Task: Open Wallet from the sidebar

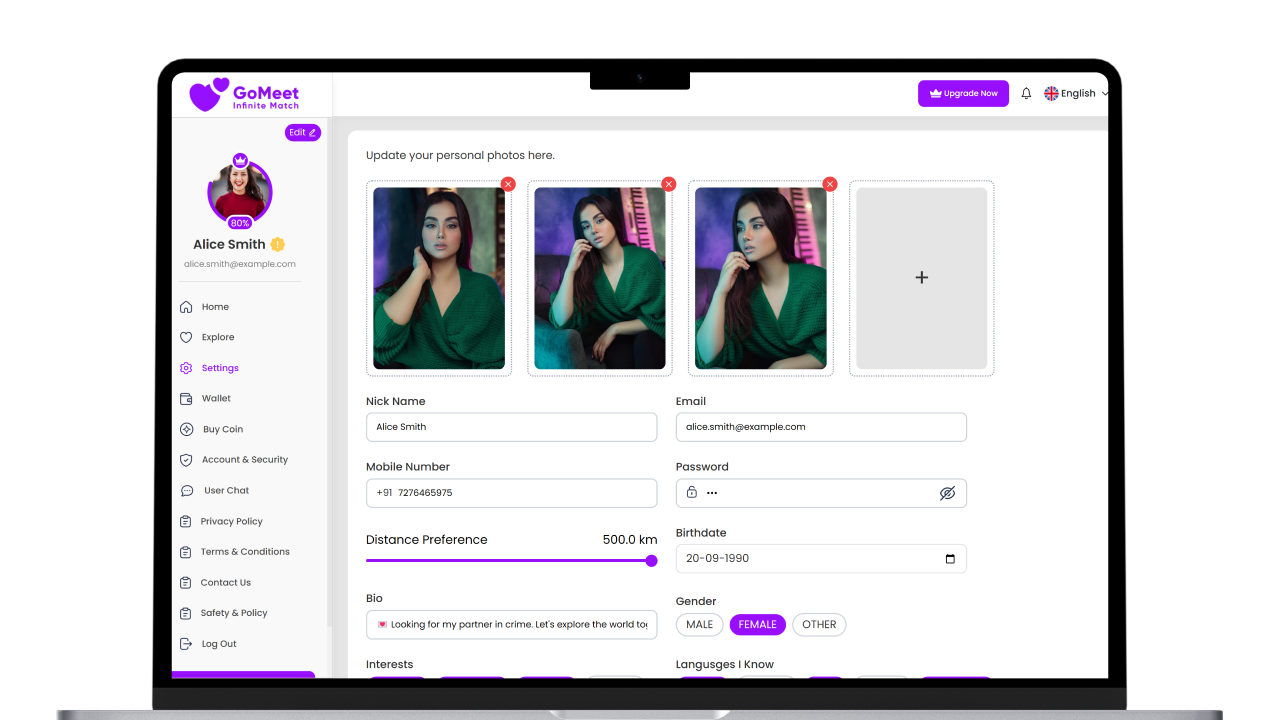Action: [216, 398]
